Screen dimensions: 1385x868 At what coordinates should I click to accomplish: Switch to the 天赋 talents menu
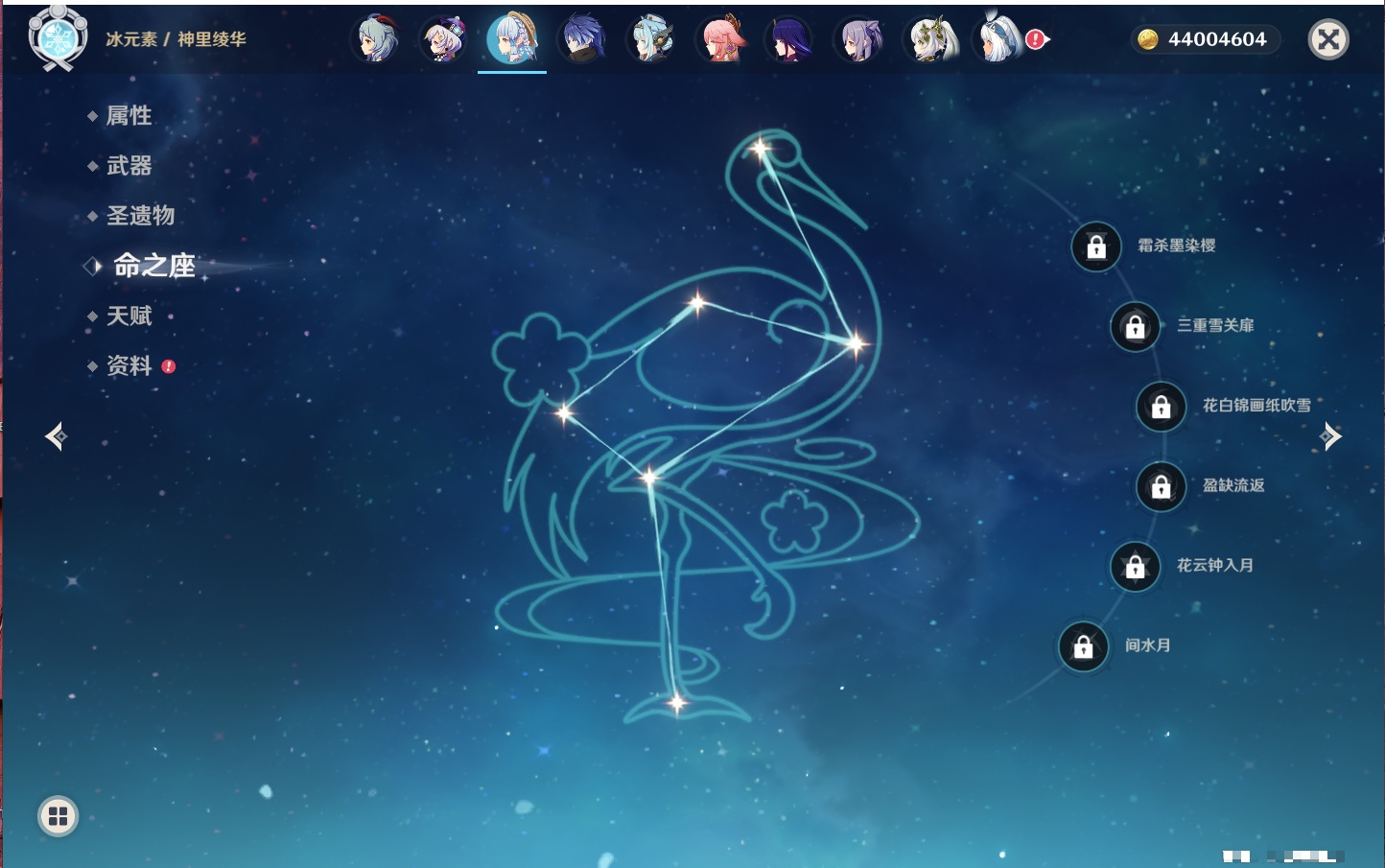pyautogui.click(x=129, y=316)
